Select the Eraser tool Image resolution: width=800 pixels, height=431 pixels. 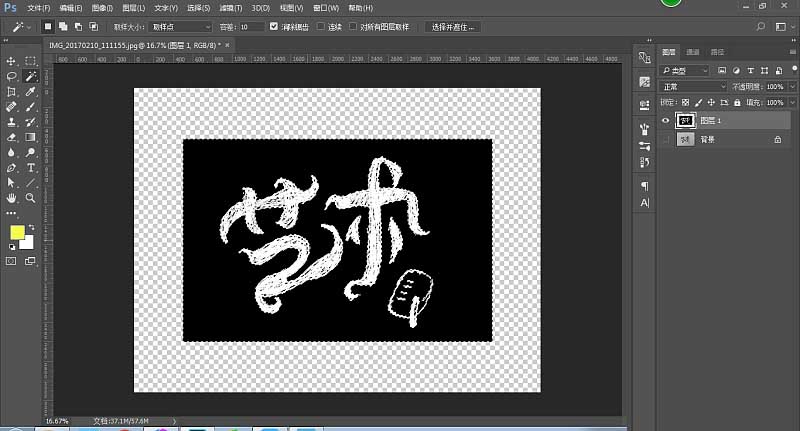pos(11,137)
